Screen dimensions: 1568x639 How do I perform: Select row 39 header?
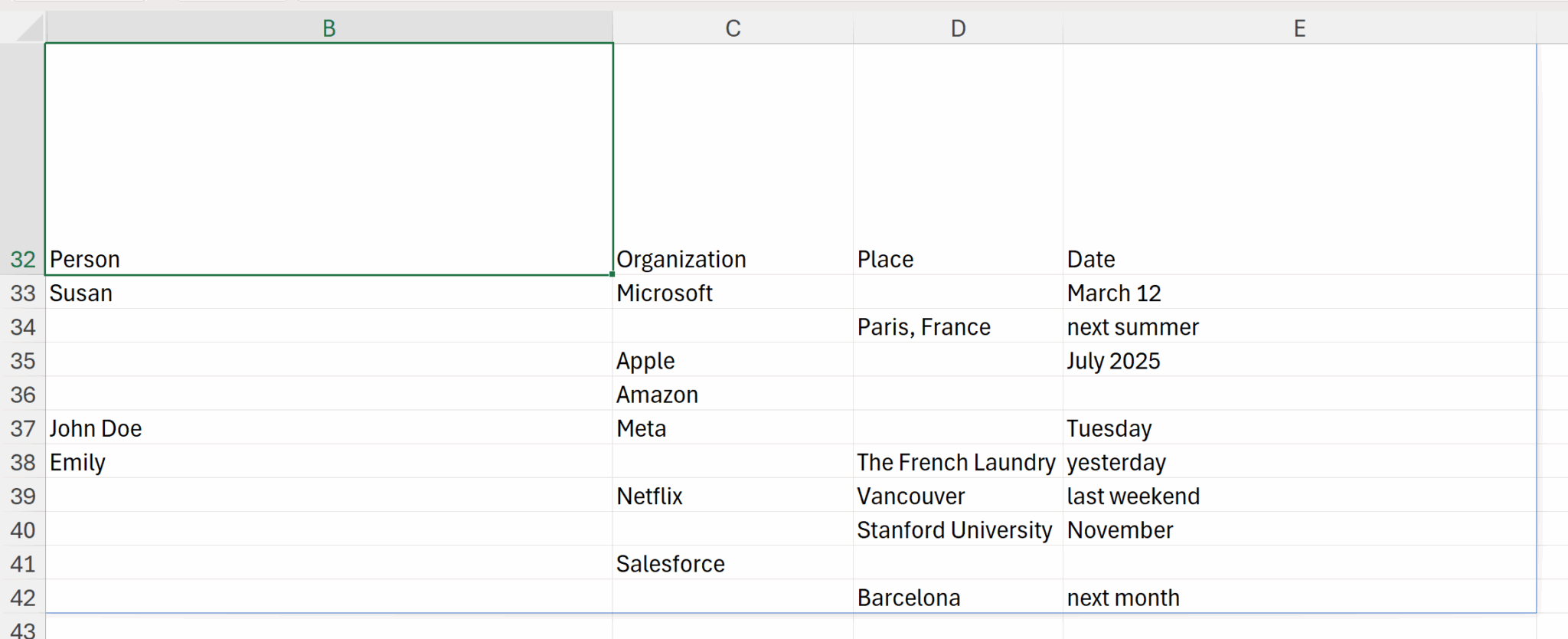click(23, 495)
